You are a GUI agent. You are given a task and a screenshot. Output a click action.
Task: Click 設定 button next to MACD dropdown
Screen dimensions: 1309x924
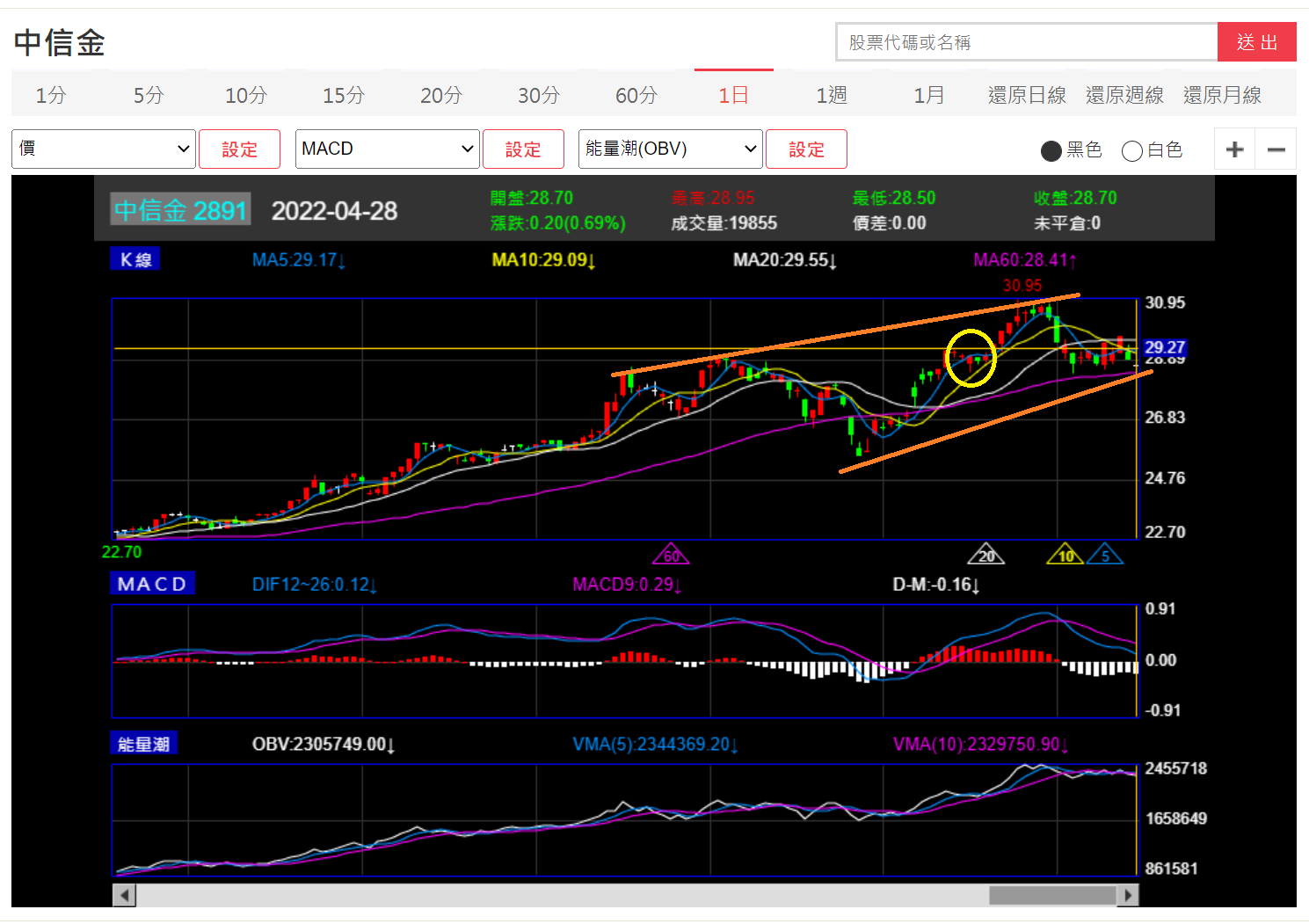pos(523,149)
